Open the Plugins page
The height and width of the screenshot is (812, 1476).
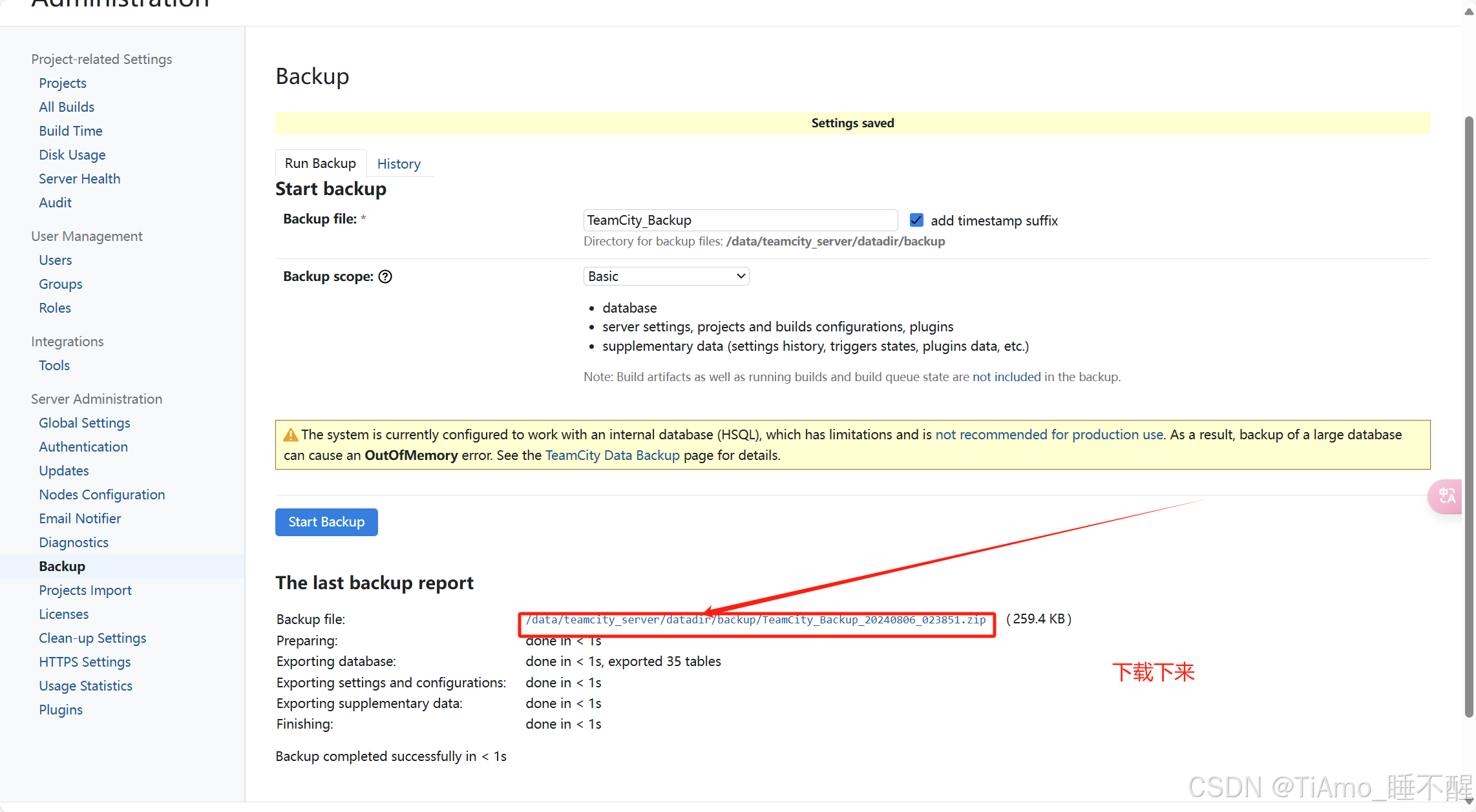pos(61,710)
